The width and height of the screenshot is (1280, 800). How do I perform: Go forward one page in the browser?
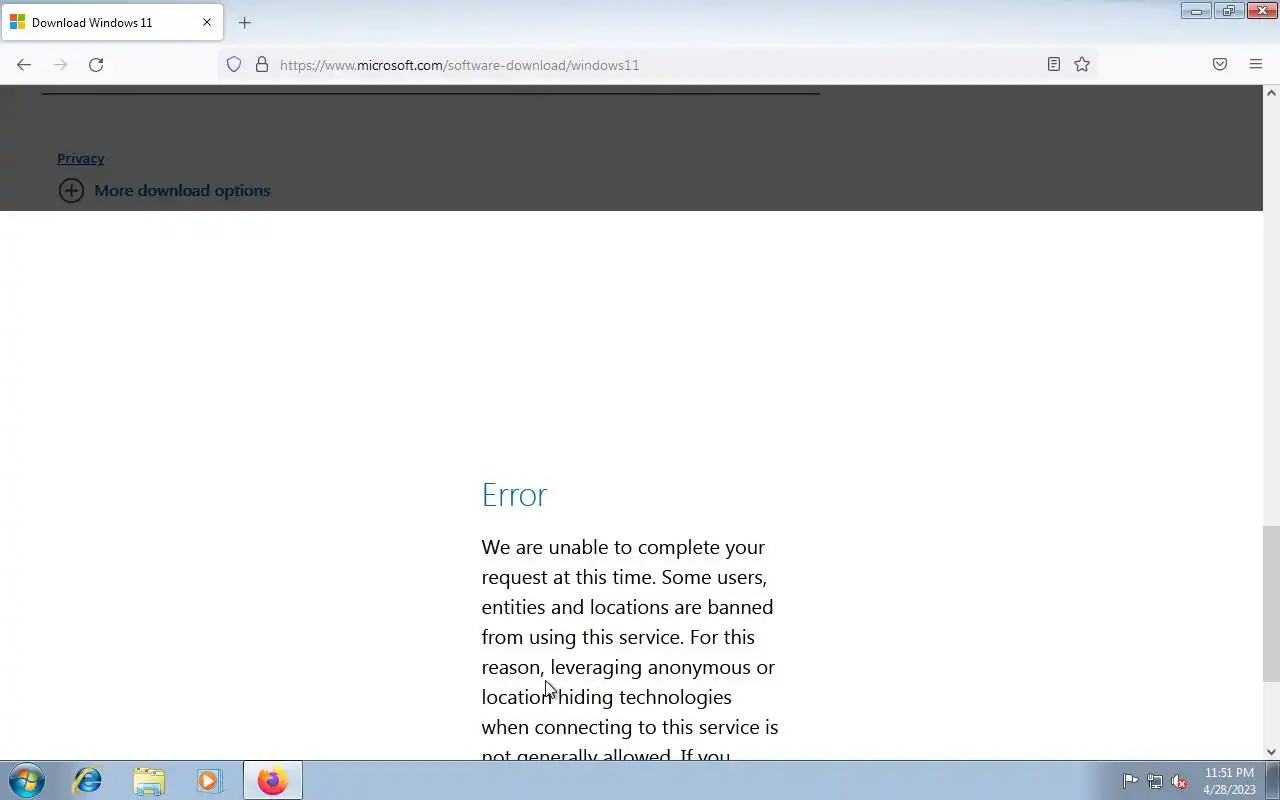(x=60, y=65)
